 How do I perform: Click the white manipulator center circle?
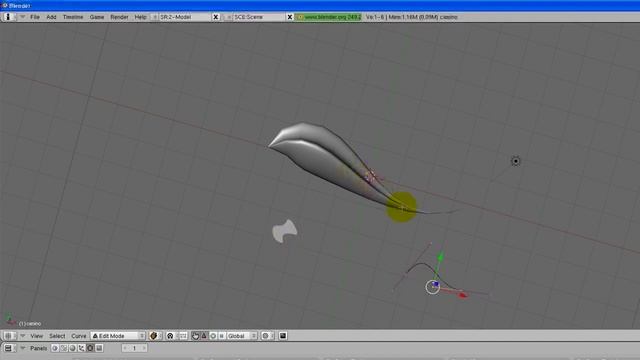432,287
